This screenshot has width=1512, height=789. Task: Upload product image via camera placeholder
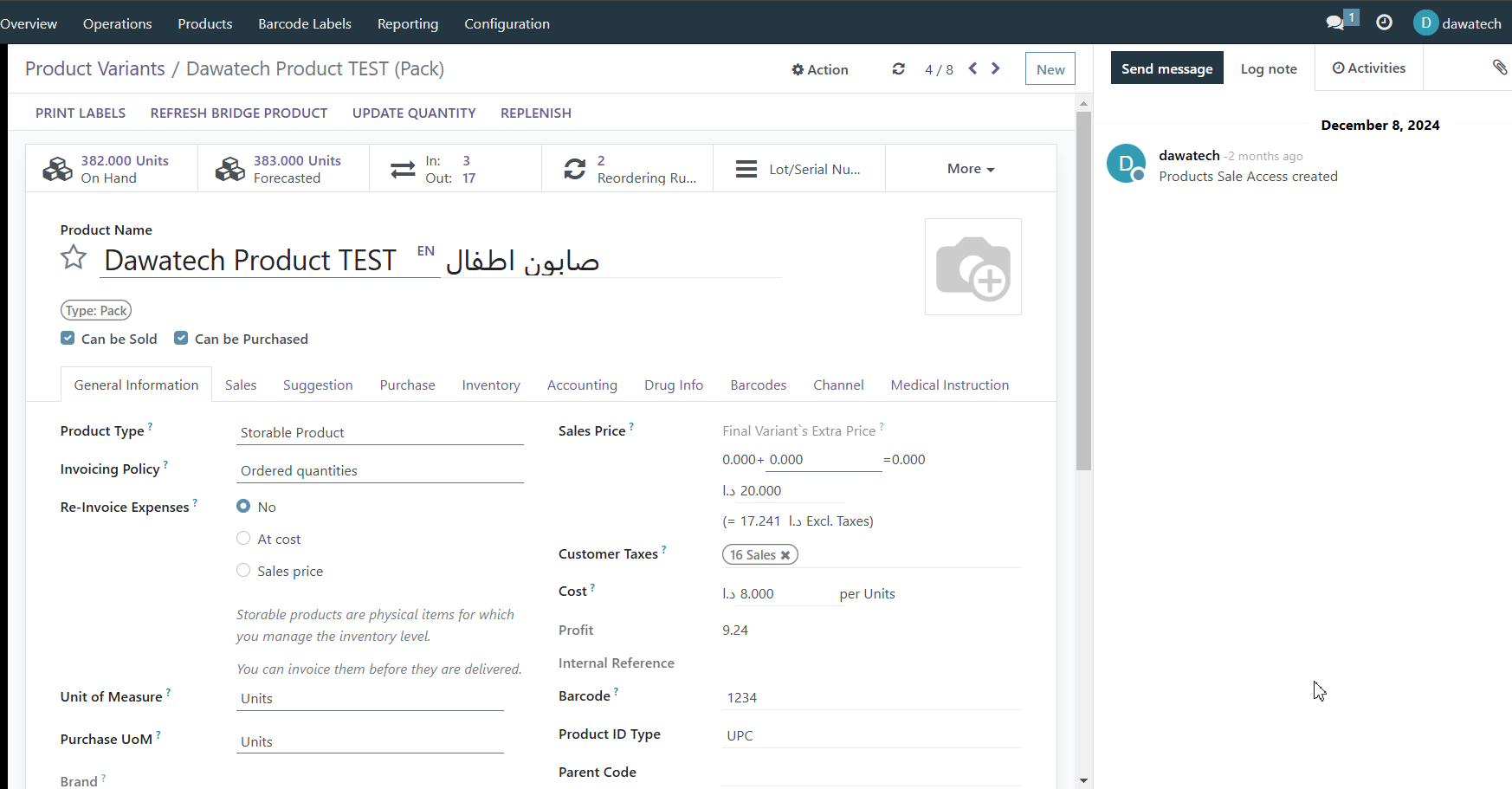point(973,267)
